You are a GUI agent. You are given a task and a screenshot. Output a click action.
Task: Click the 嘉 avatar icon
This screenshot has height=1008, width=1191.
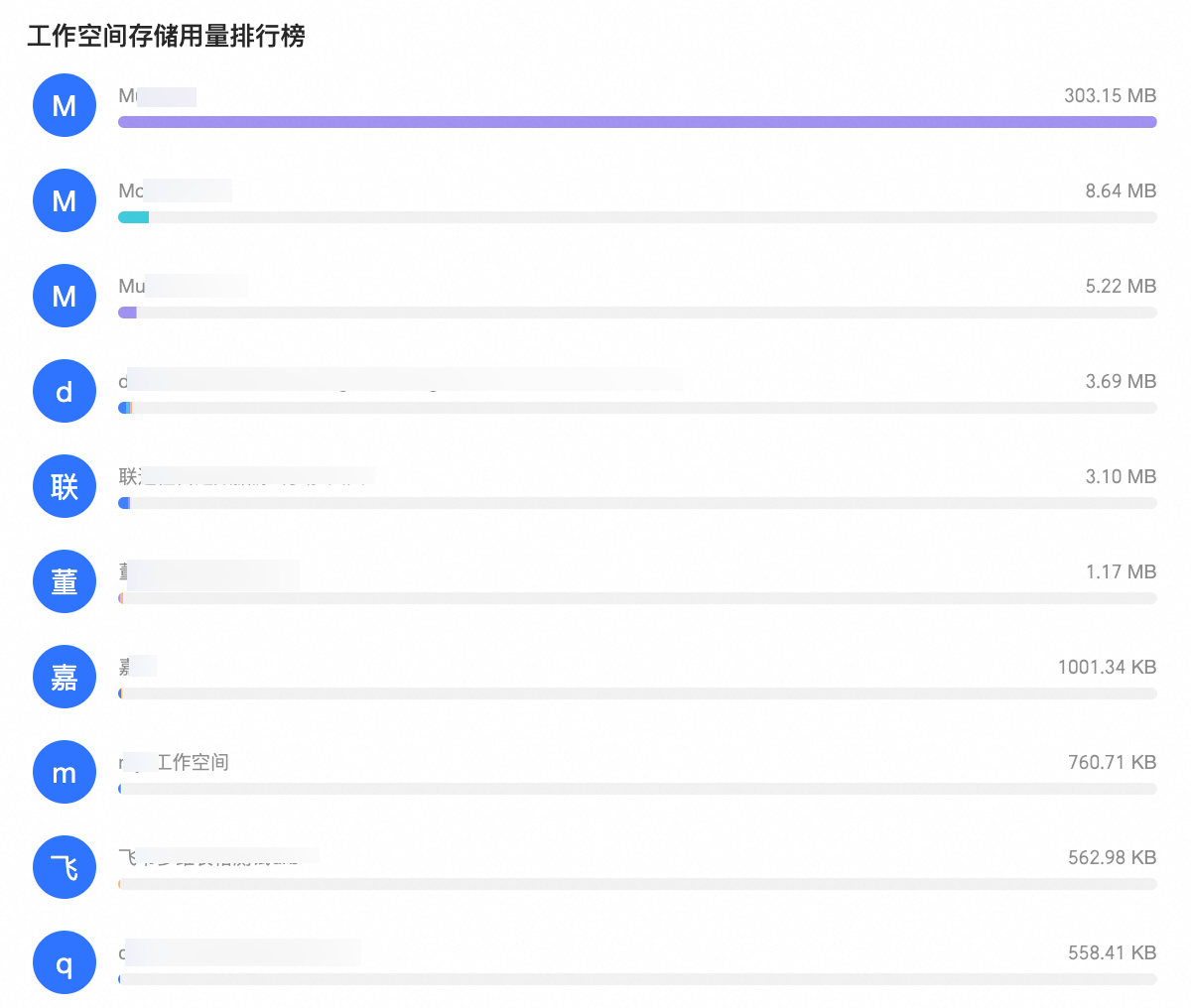pyautogui.click(x=65, y=677)
